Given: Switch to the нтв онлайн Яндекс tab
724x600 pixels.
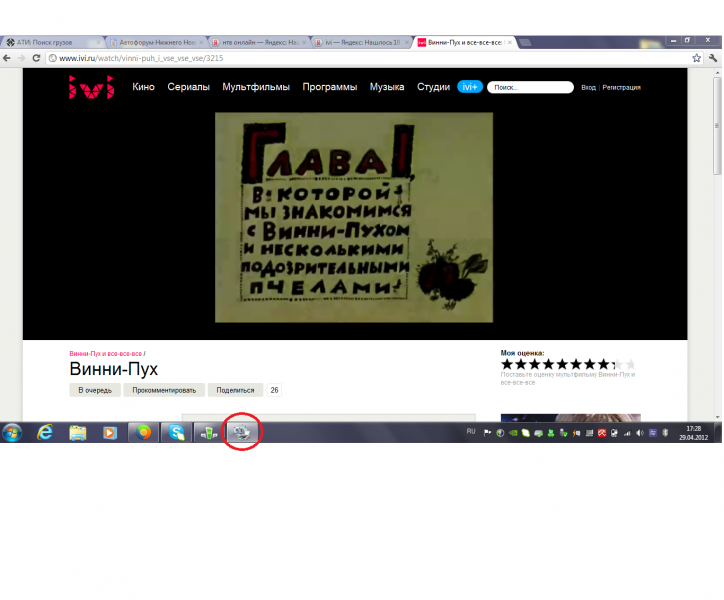Looking at the screenshot, I should coord(259,42).
